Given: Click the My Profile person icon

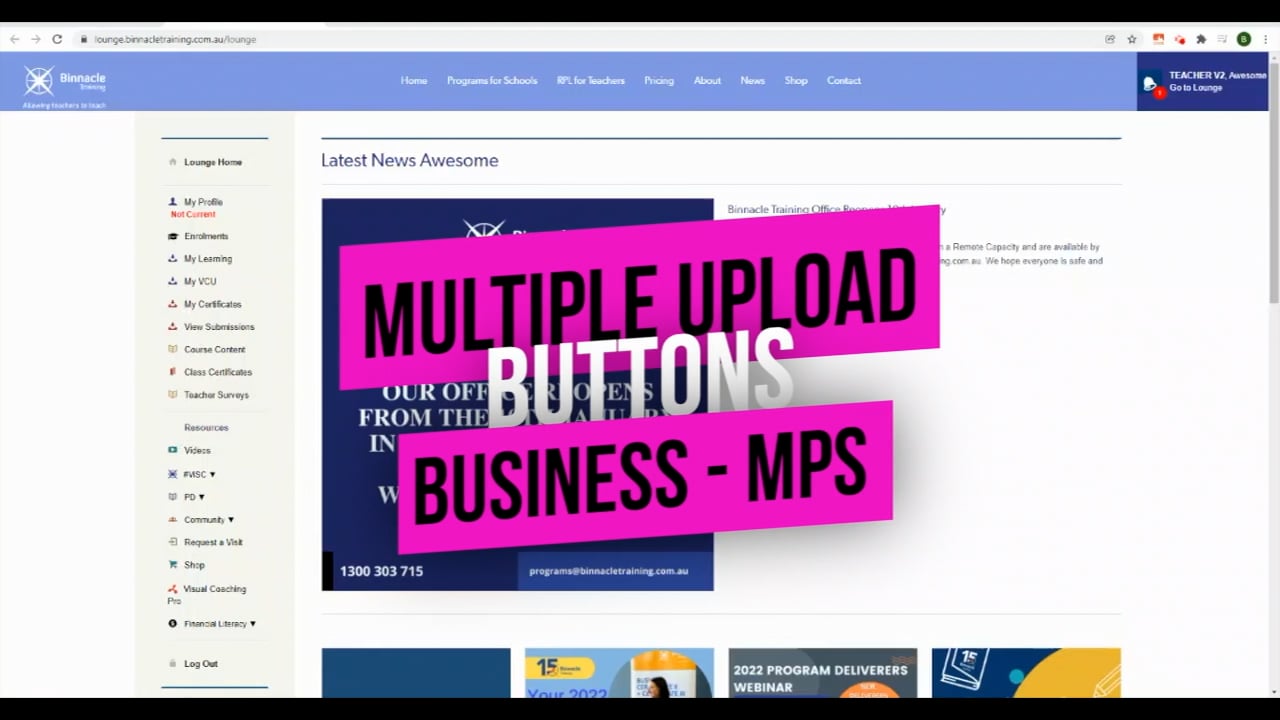Looking at the screenshot, I should 173,202.
